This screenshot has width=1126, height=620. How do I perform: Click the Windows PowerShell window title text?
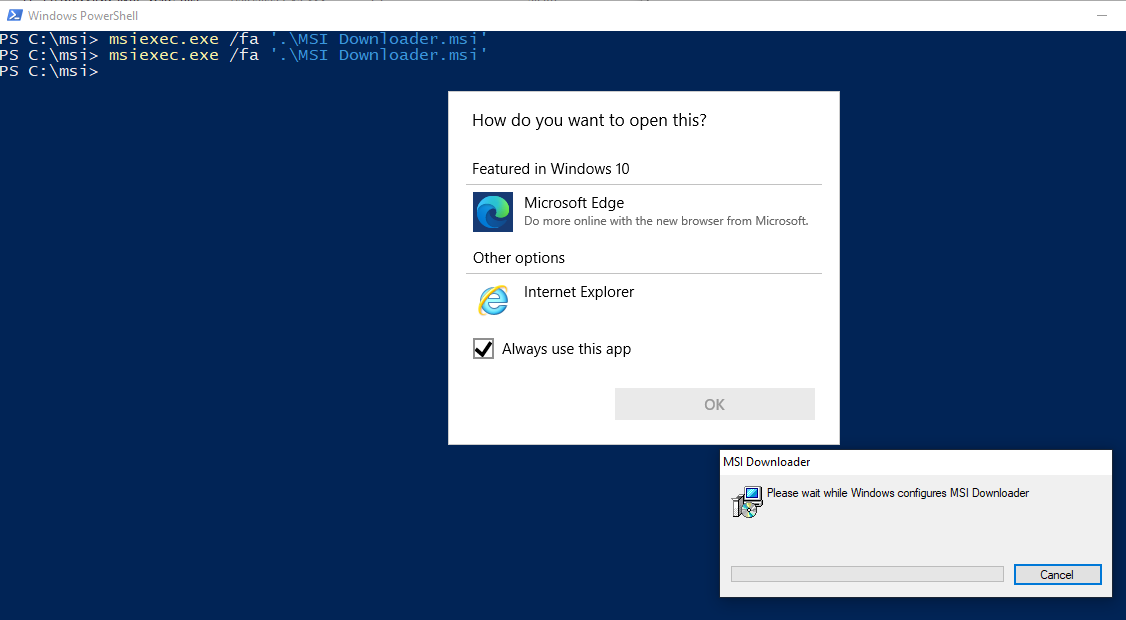click(83, 16)
